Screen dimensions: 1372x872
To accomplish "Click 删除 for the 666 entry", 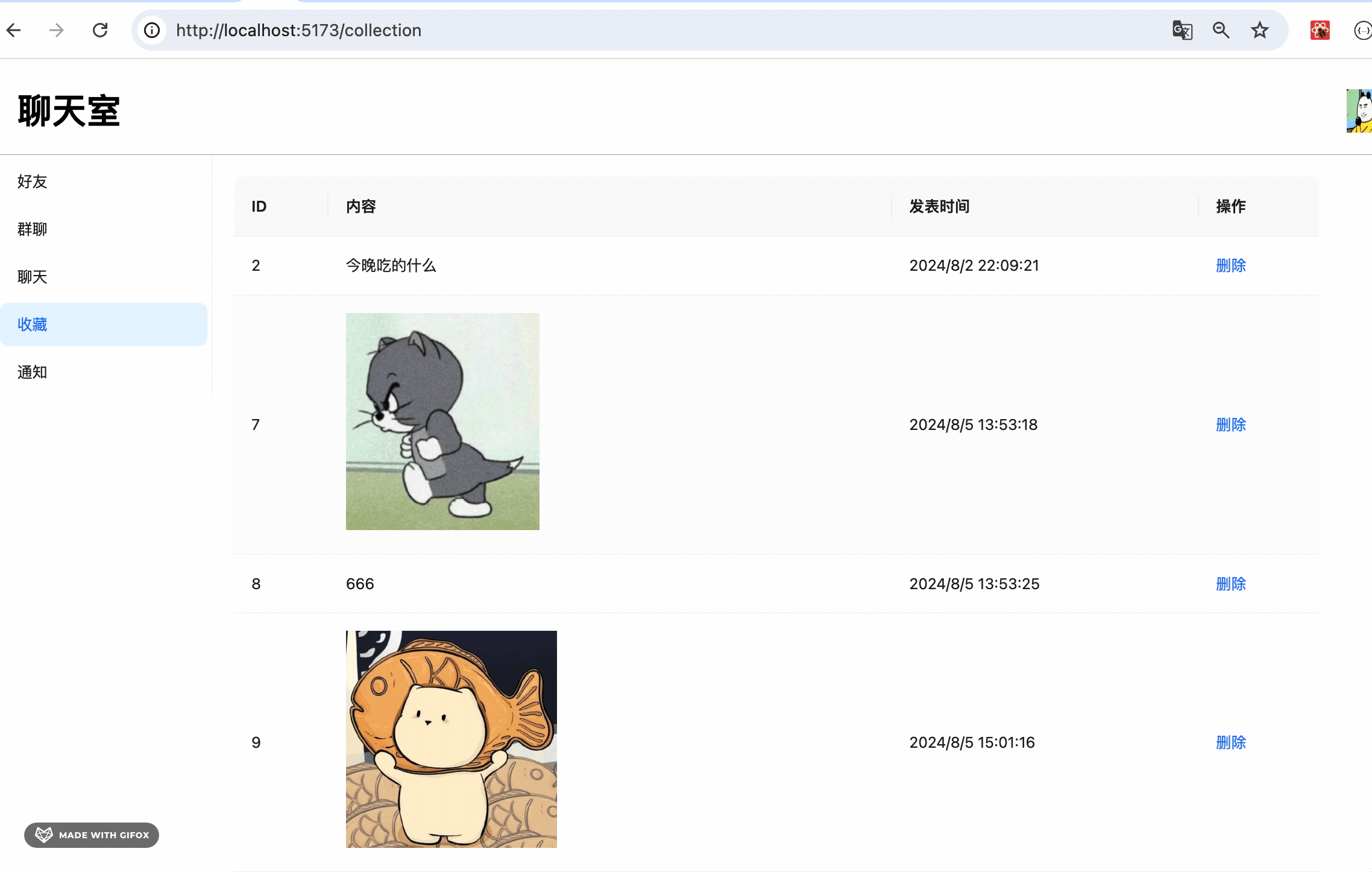I will (1230, 584).
